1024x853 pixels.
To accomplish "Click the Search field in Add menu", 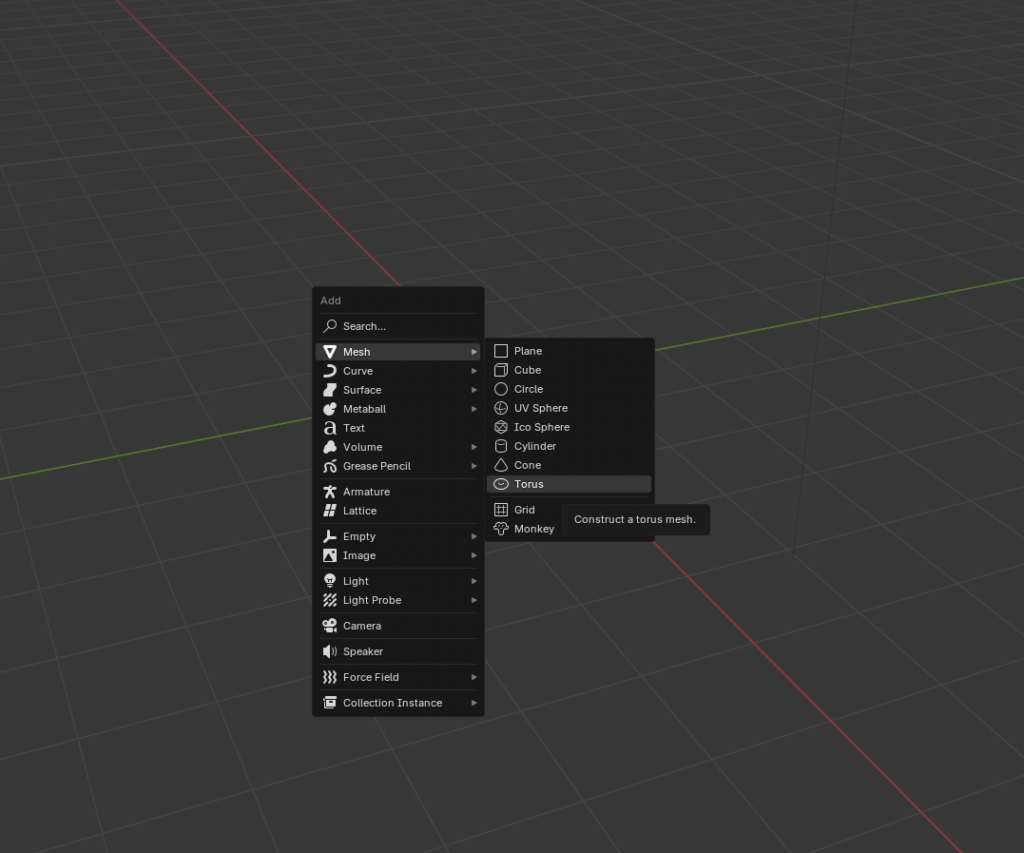I will click(398, 326).
